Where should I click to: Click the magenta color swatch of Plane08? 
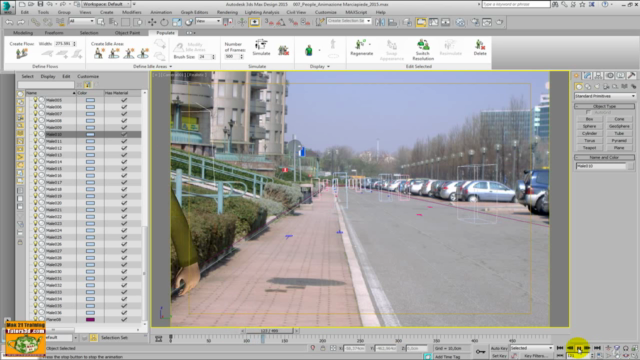pos(90,320)
